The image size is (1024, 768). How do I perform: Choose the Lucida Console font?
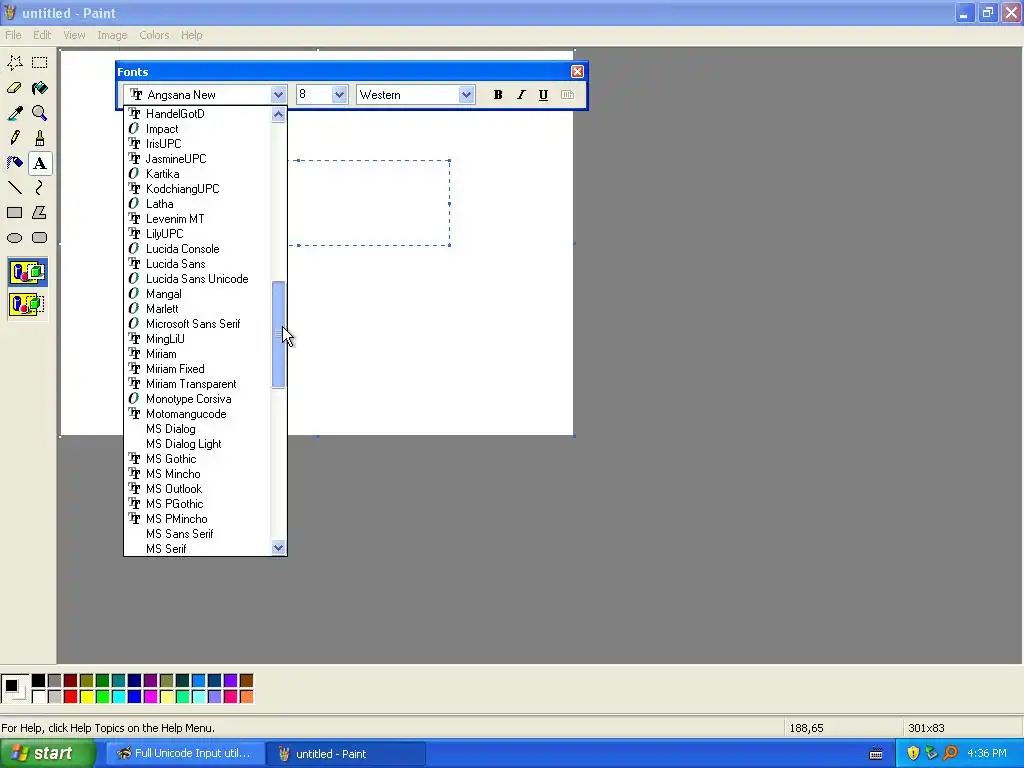pyautogui.click(x=197, y=249)
